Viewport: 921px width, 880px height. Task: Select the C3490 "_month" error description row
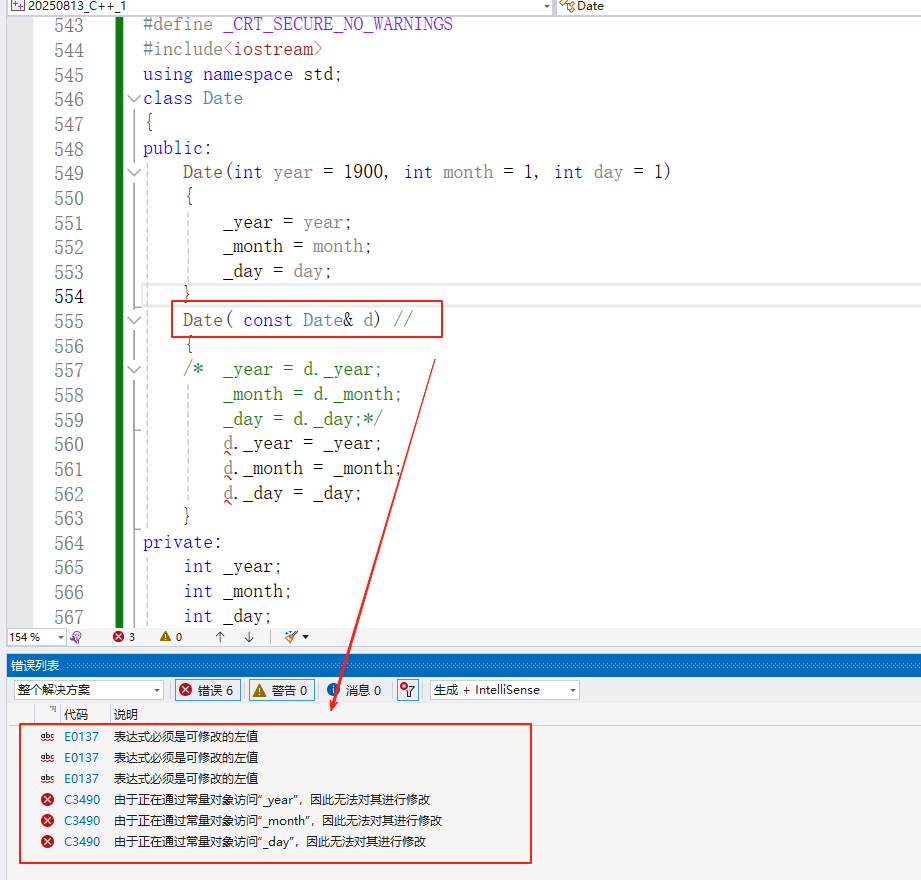[x=278, y=821]
